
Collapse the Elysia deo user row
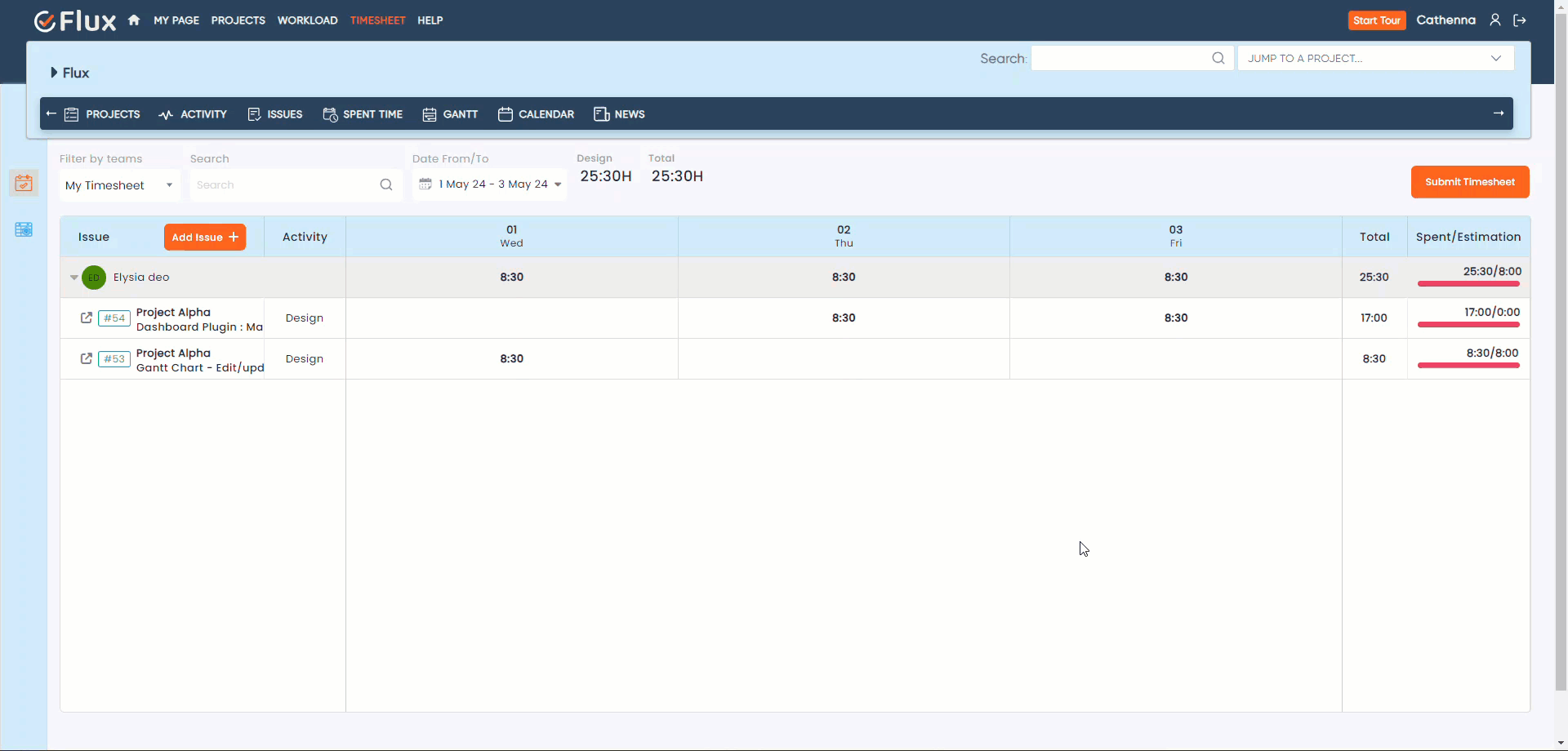pyautogui.click(x=74, y=278)
